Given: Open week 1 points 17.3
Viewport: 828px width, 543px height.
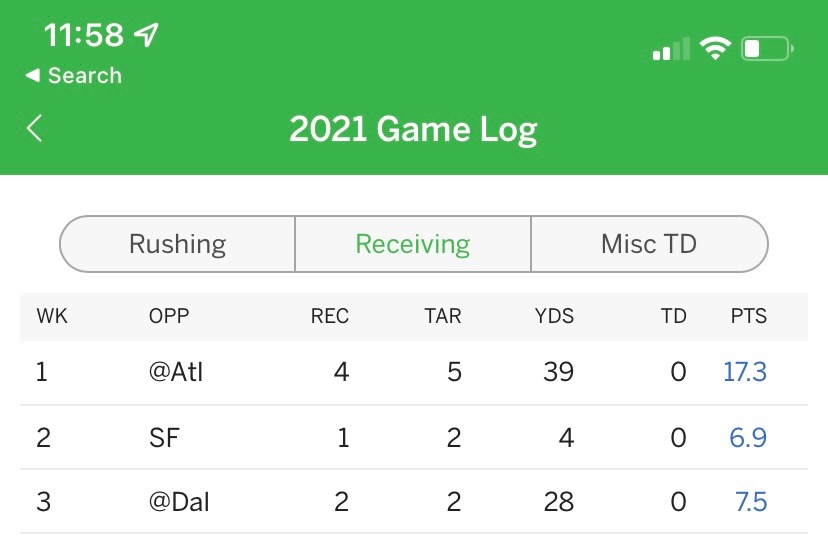Looking at the screenshot, I should tap(745, 373).
